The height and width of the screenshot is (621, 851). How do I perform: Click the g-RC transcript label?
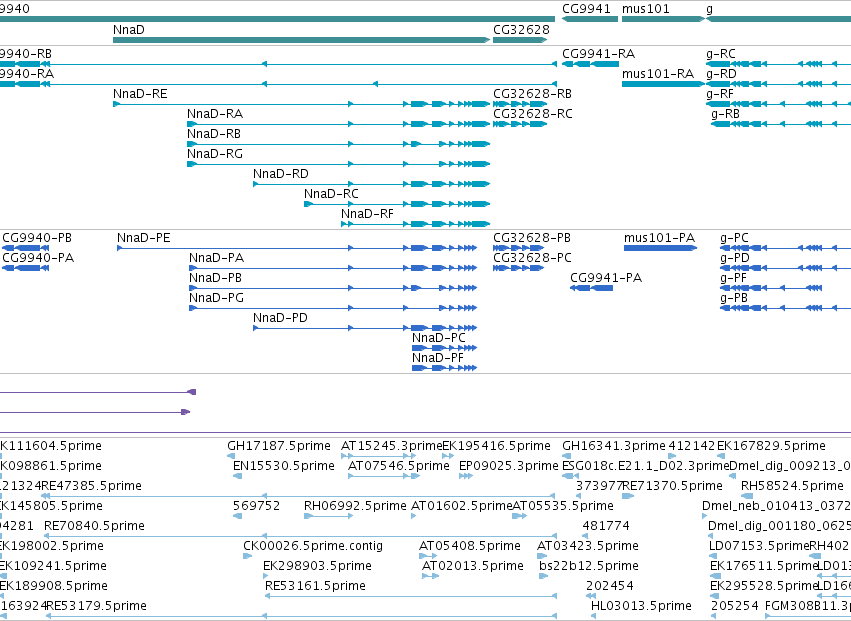point(721,54)
